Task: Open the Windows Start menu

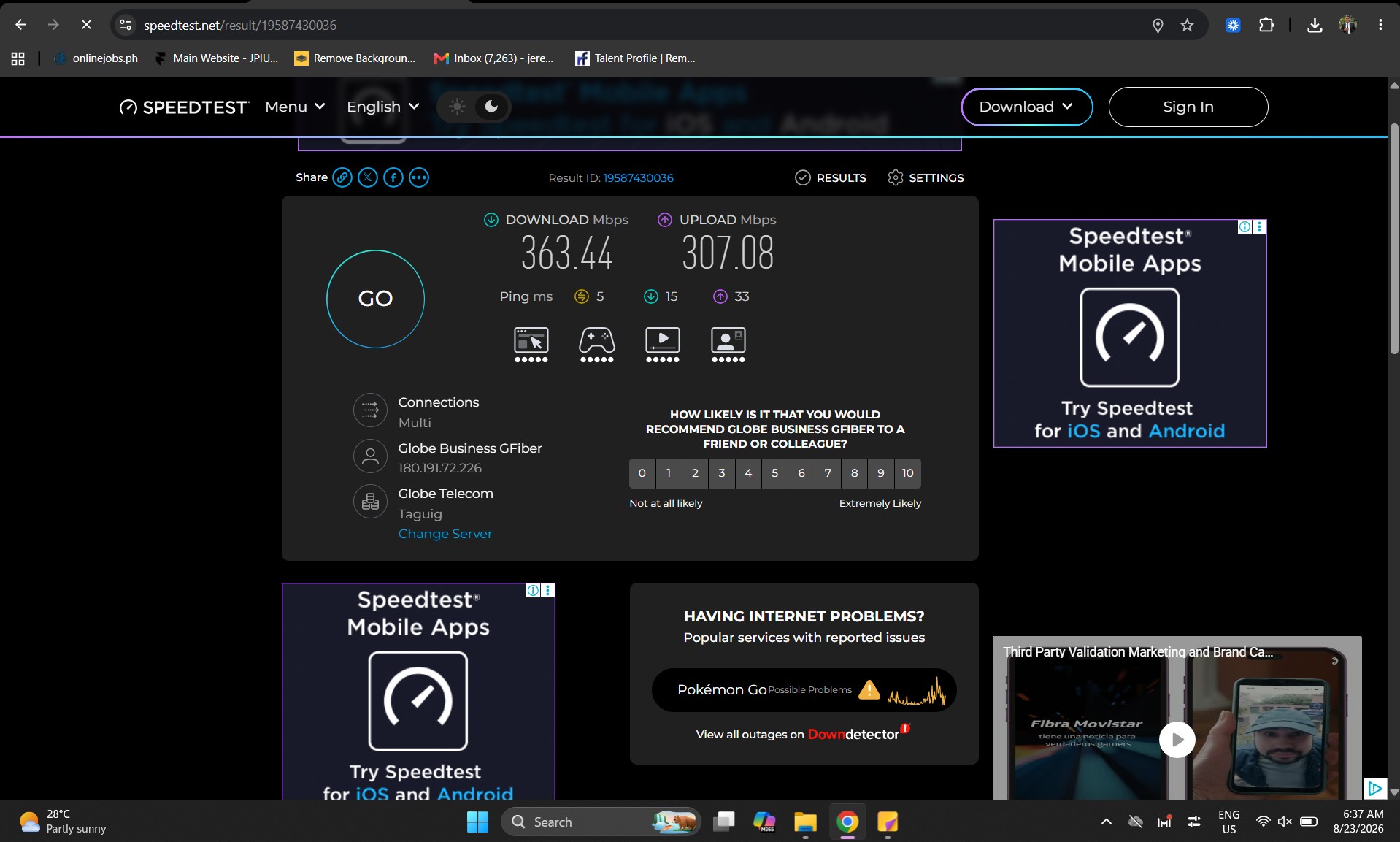Action: click(x=477, y=822)
